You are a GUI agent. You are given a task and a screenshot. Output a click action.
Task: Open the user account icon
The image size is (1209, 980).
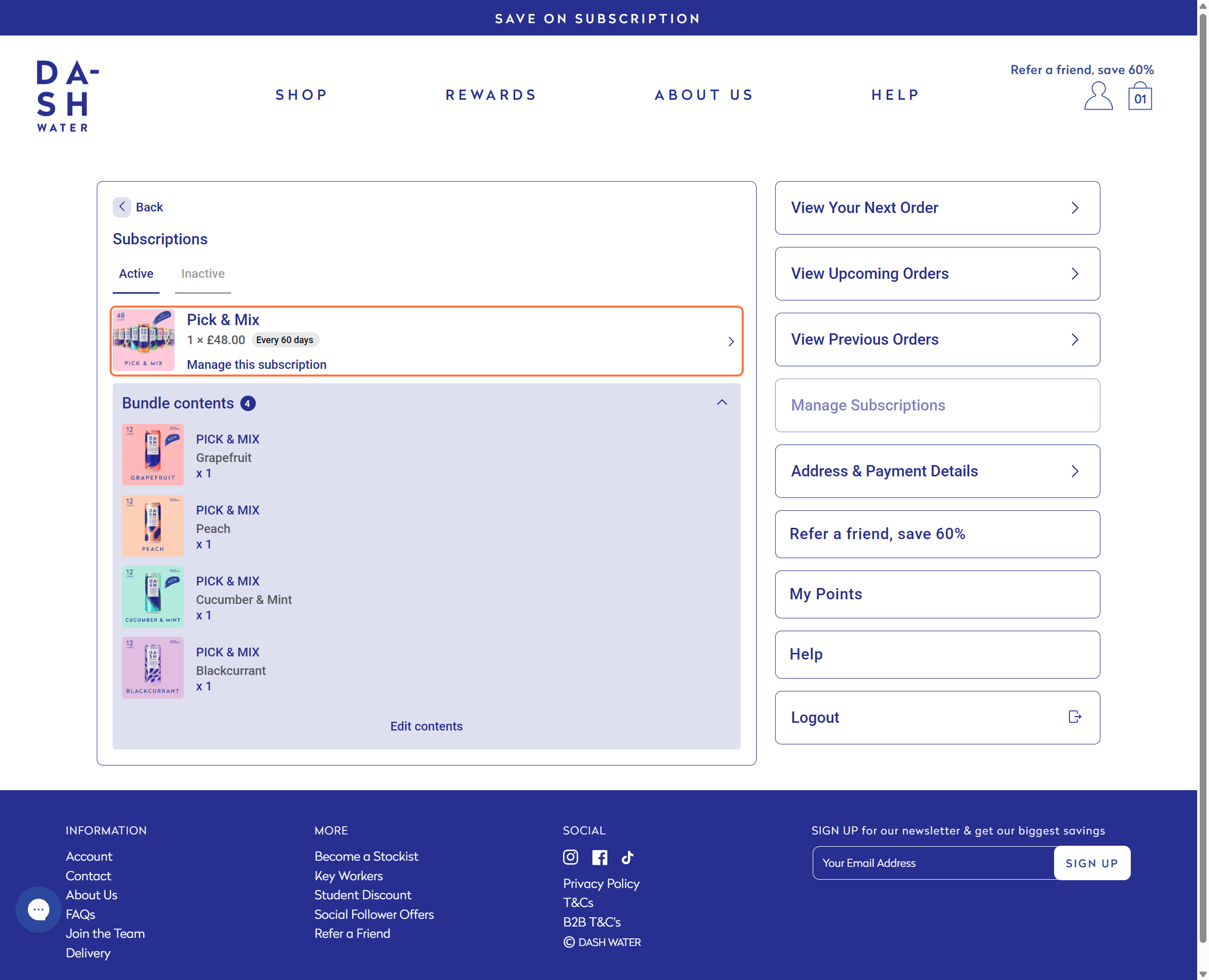tap(1098, 95)
